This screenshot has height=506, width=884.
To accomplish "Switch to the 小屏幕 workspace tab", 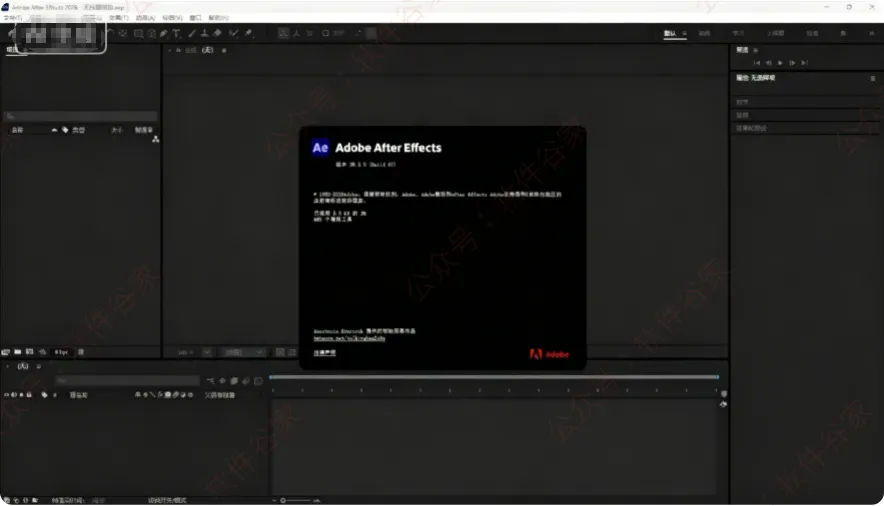I will pyautogui.click(x=776, y=33).
